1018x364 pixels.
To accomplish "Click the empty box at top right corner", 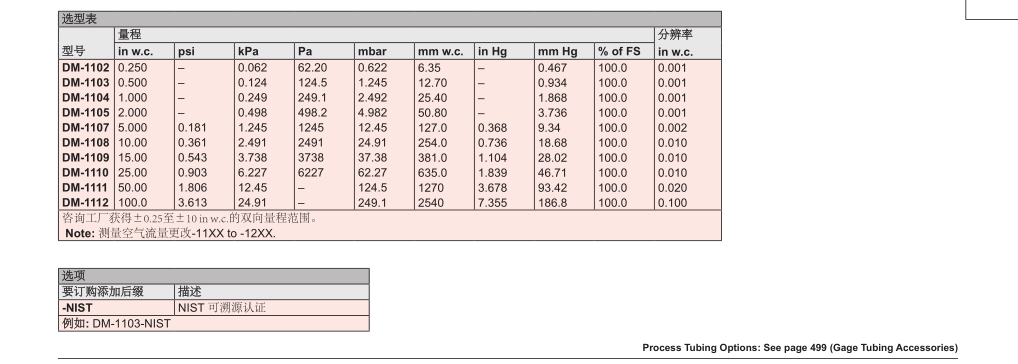I will [992, 10].
